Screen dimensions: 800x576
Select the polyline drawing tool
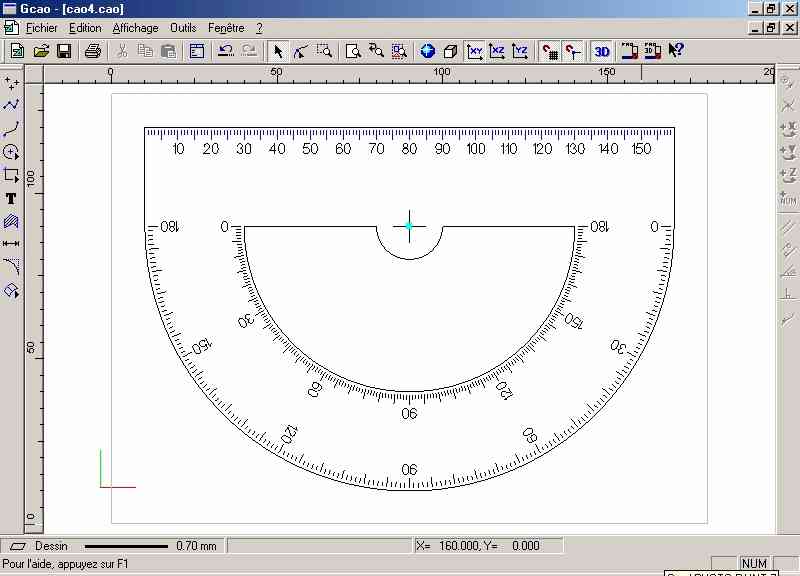(x=11, y=106)
